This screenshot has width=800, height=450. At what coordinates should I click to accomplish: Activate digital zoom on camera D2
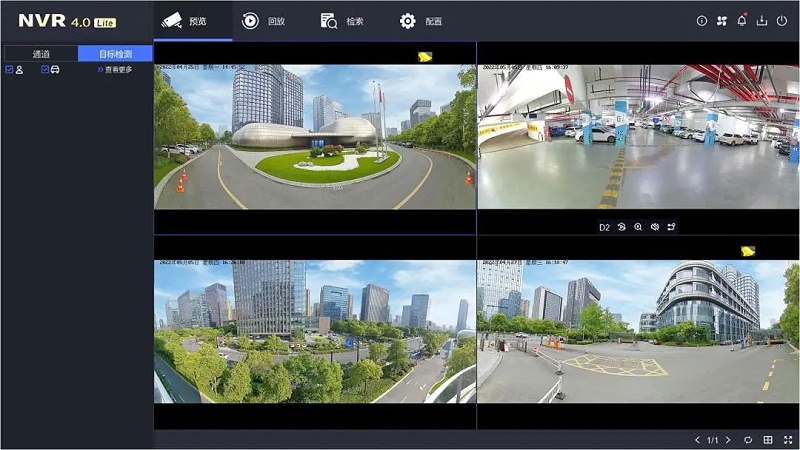point(638,227)
